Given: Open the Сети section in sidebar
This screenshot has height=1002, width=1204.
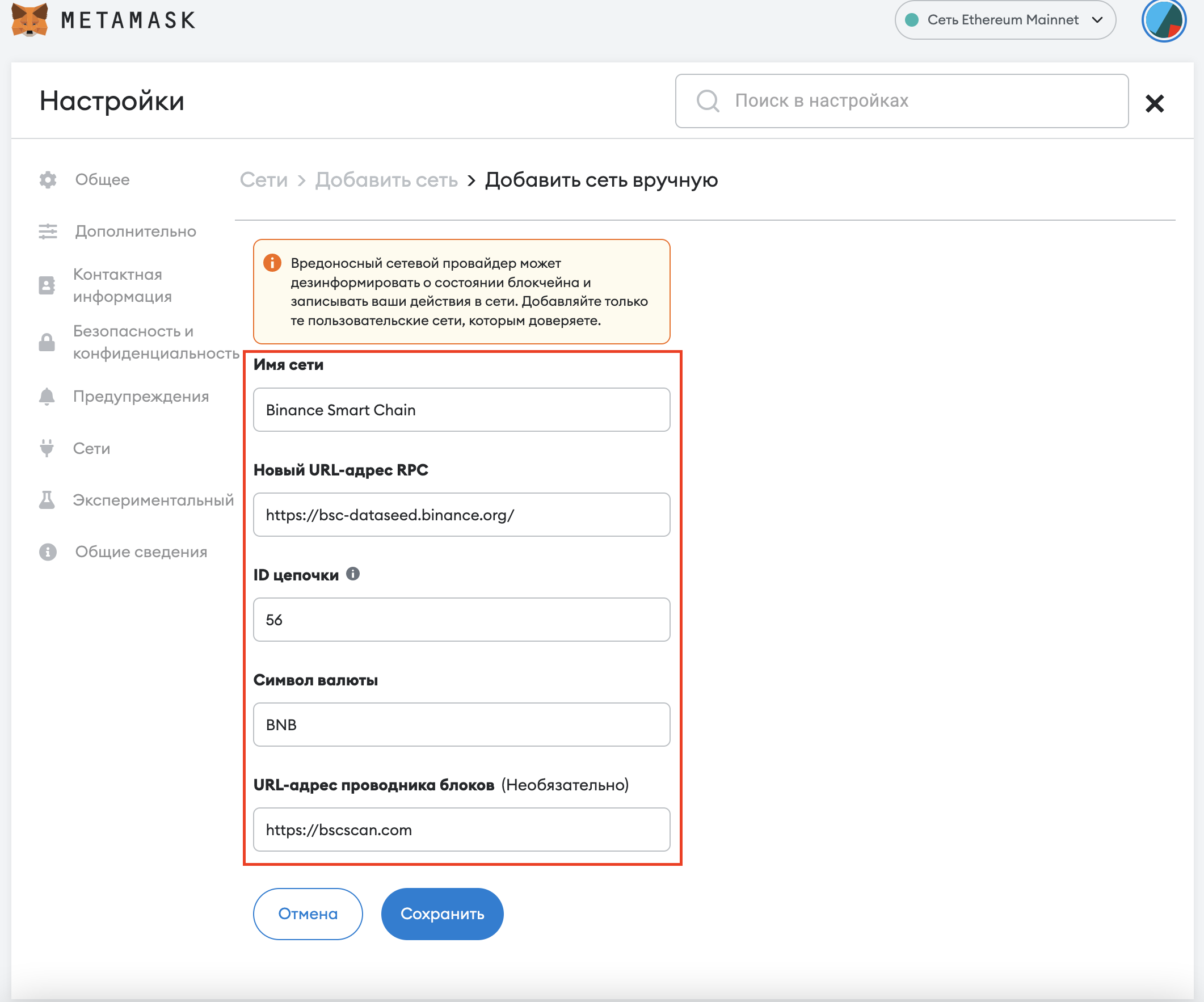Looking at the screenshot, I should pos(91,448).
